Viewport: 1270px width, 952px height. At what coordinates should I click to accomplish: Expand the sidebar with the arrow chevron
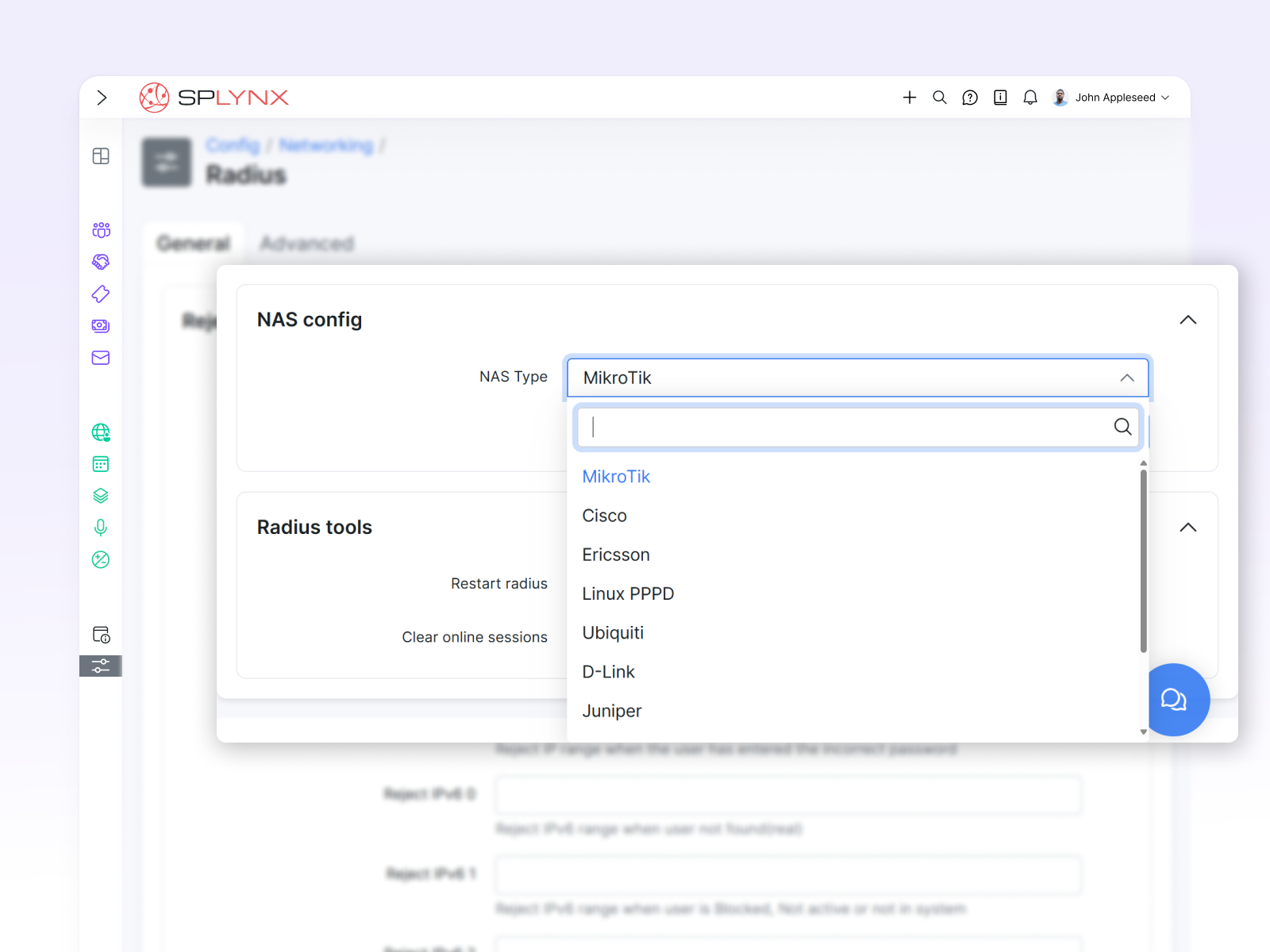102,98
